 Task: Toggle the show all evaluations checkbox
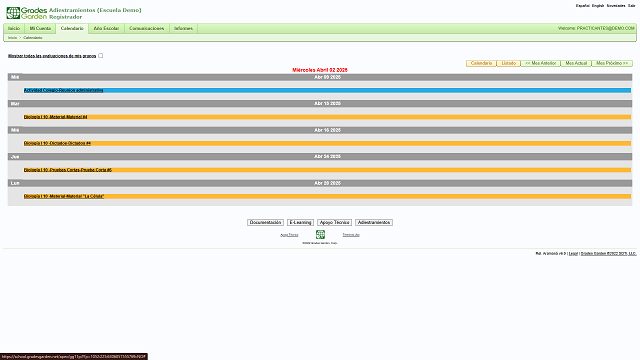click(100, 56)
